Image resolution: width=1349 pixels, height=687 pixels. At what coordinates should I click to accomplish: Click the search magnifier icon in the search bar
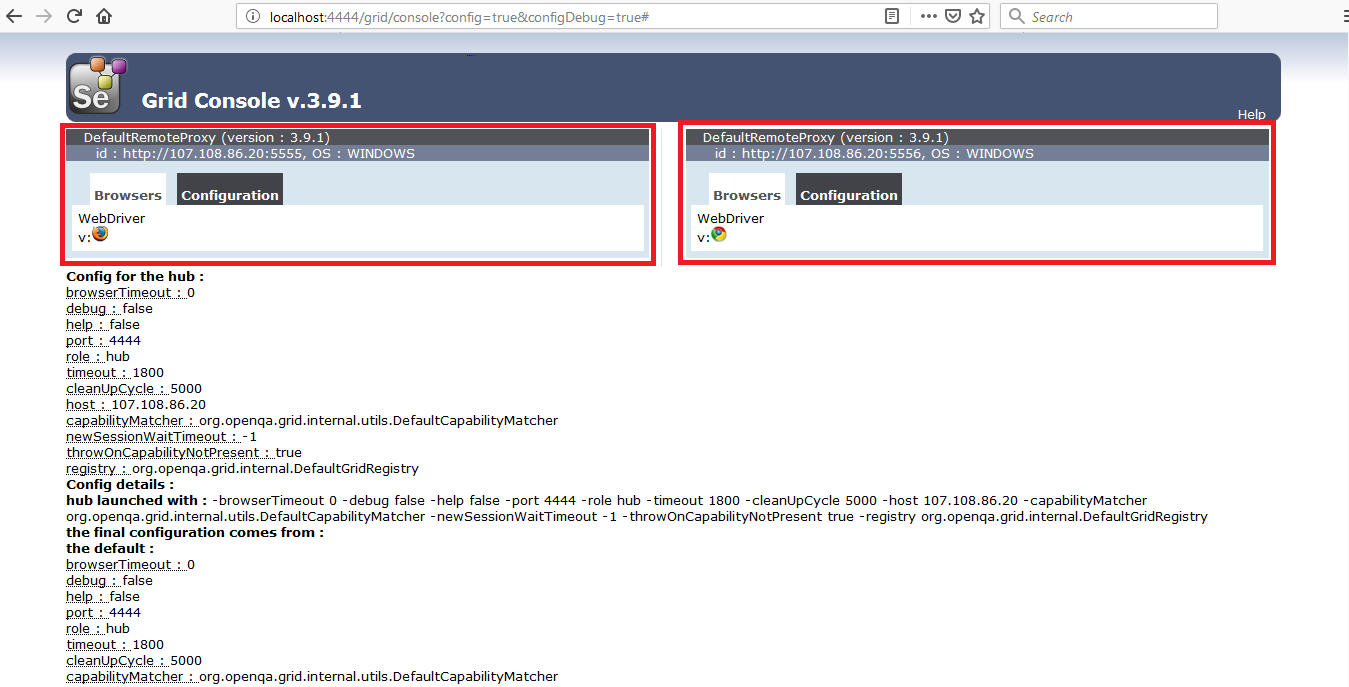click(x=1015, y=16)
